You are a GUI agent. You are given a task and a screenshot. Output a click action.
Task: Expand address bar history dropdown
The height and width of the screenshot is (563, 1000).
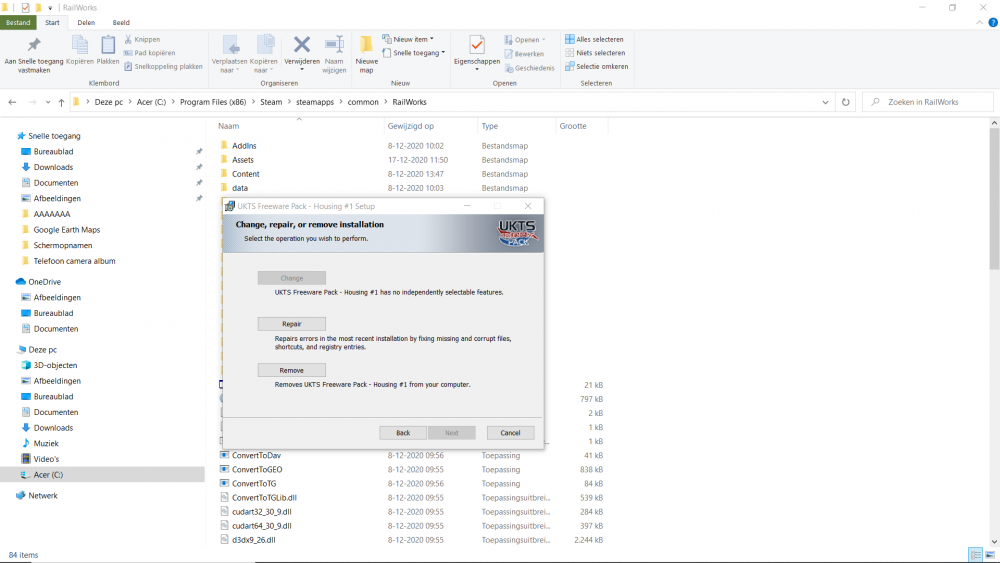(825, 102)
